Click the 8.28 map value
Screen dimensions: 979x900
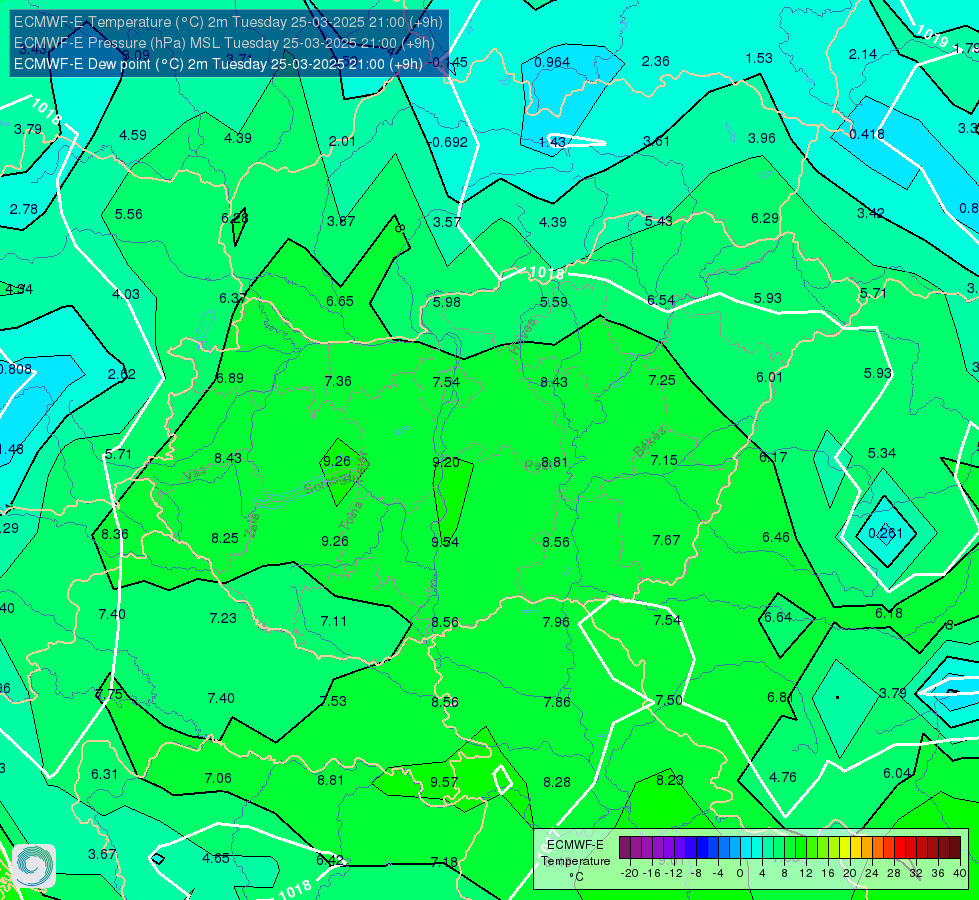(x=557, y=782)
